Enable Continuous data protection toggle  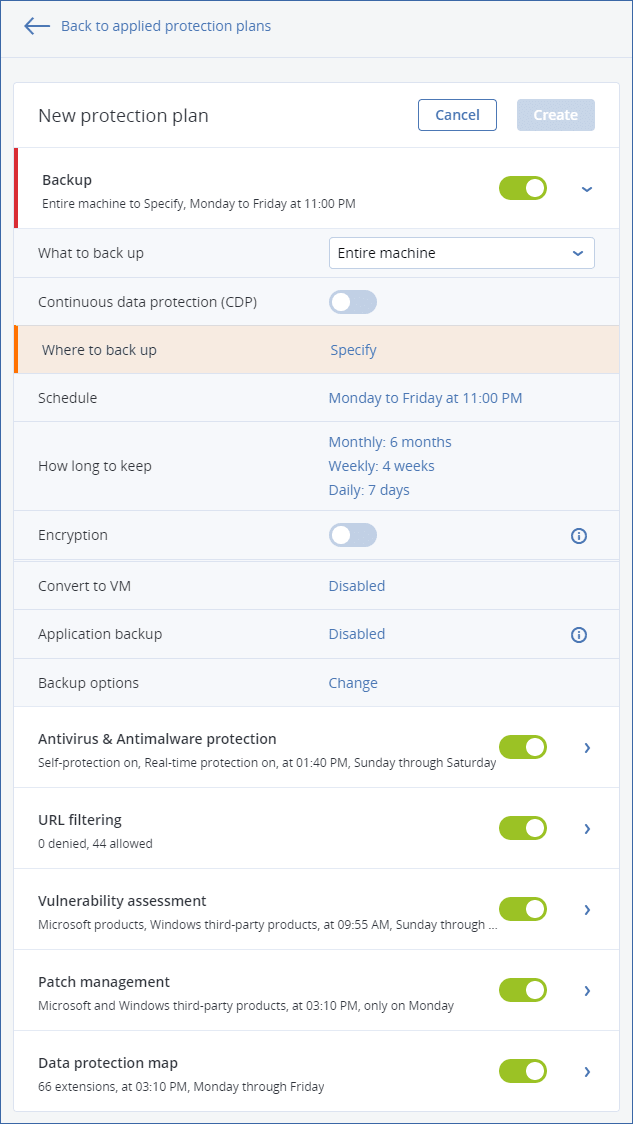(353, 302)
